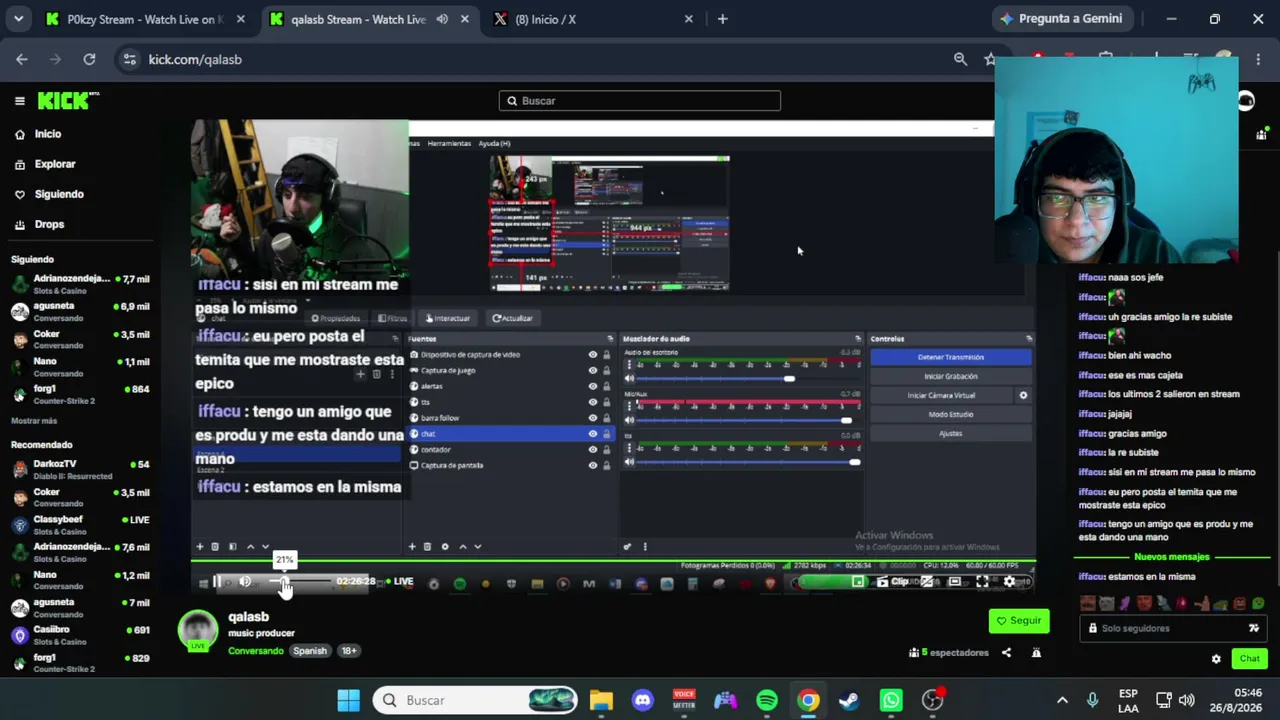Share the qalasb stream
The width and height of the screenshot is (1280, 720).
coord(1006,653)
